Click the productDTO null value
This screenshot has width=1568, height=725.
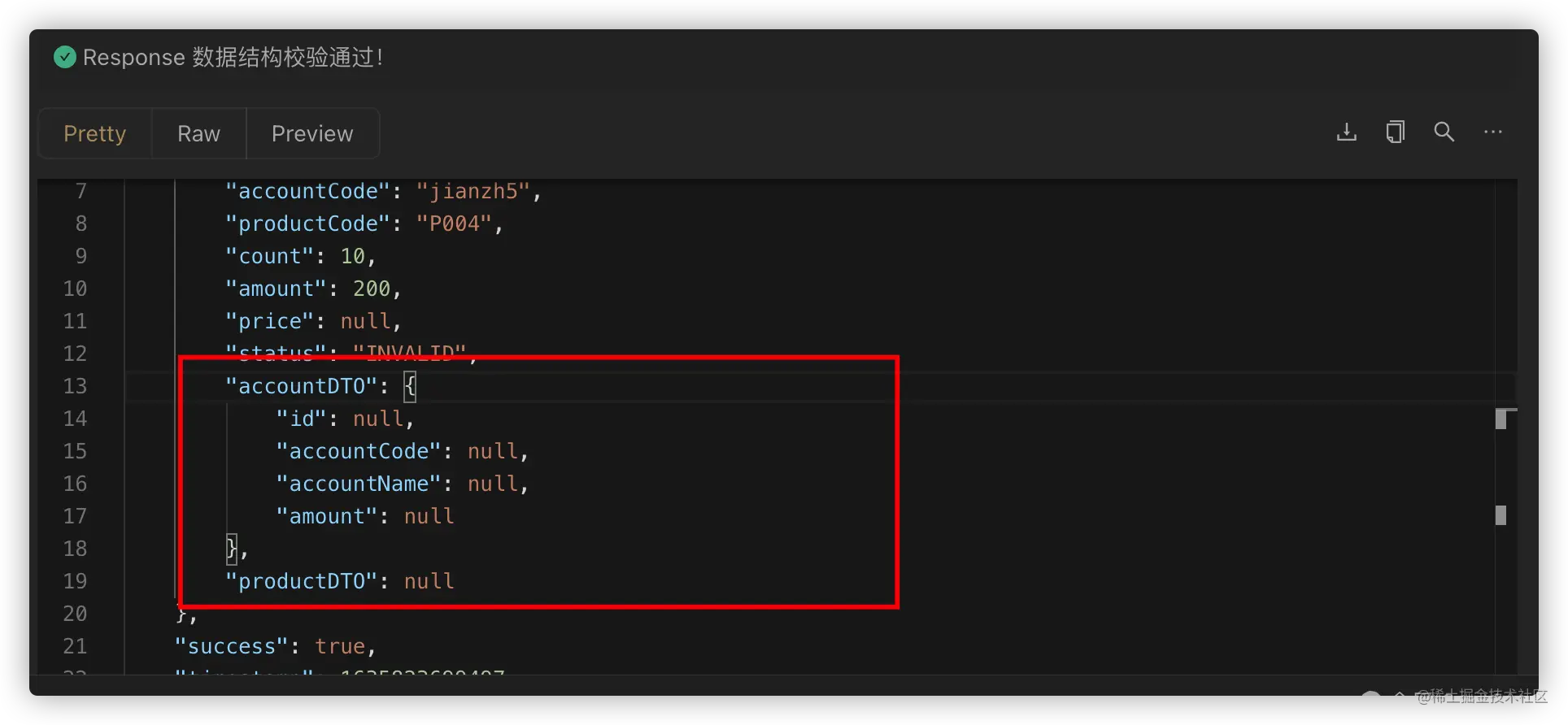pyautogui.click(x=429, y=581)
